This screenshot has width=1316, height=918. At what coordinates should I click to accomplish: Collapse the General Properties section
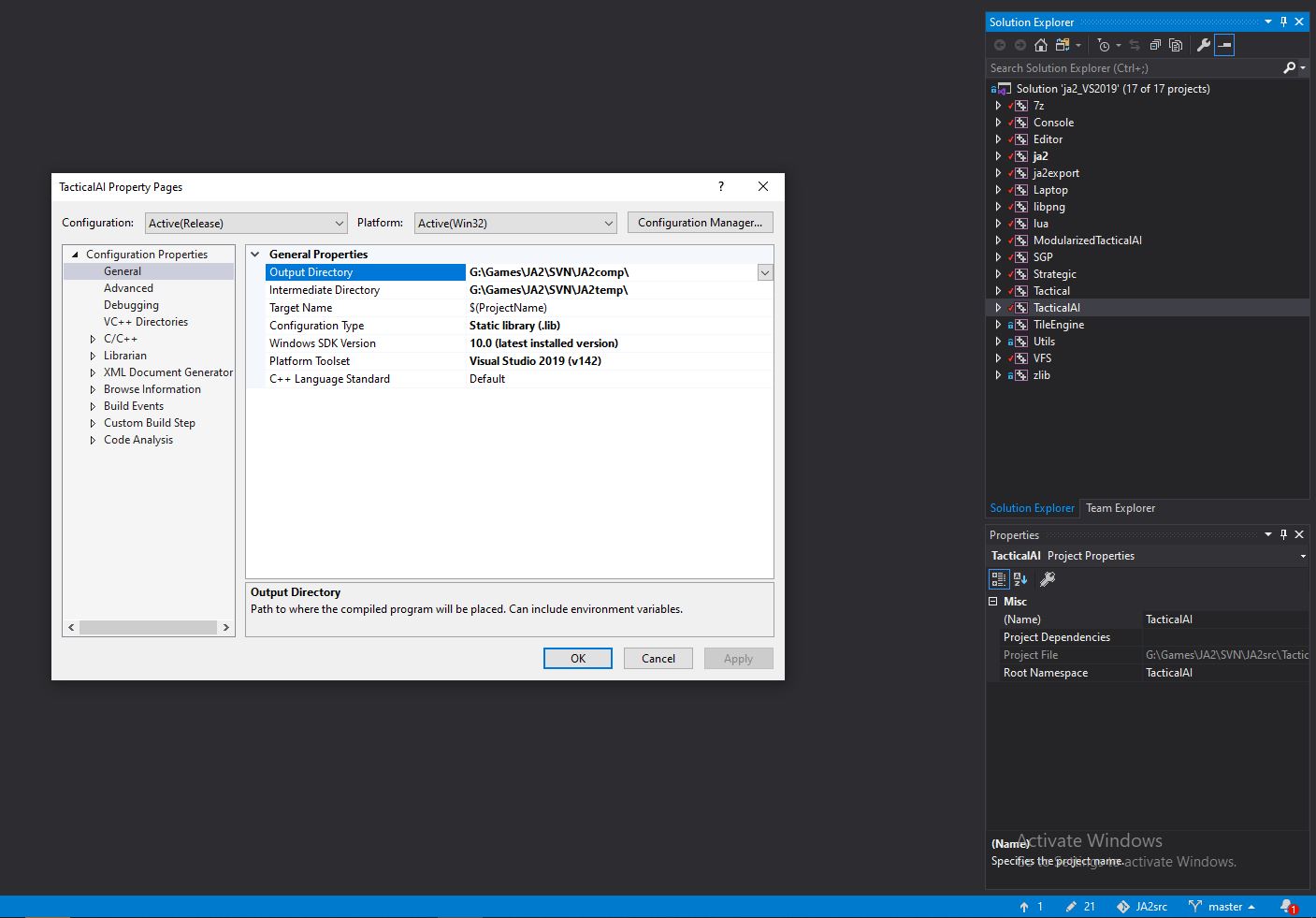pos(255,255)
